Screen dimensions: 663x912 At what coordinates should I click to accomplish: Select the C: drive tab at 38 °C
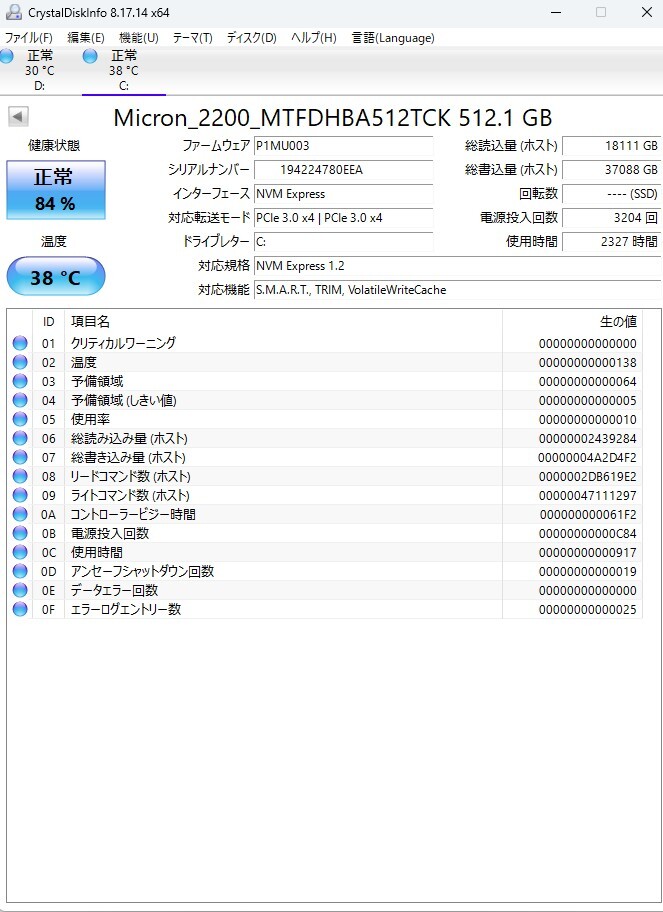coord(124,71)
